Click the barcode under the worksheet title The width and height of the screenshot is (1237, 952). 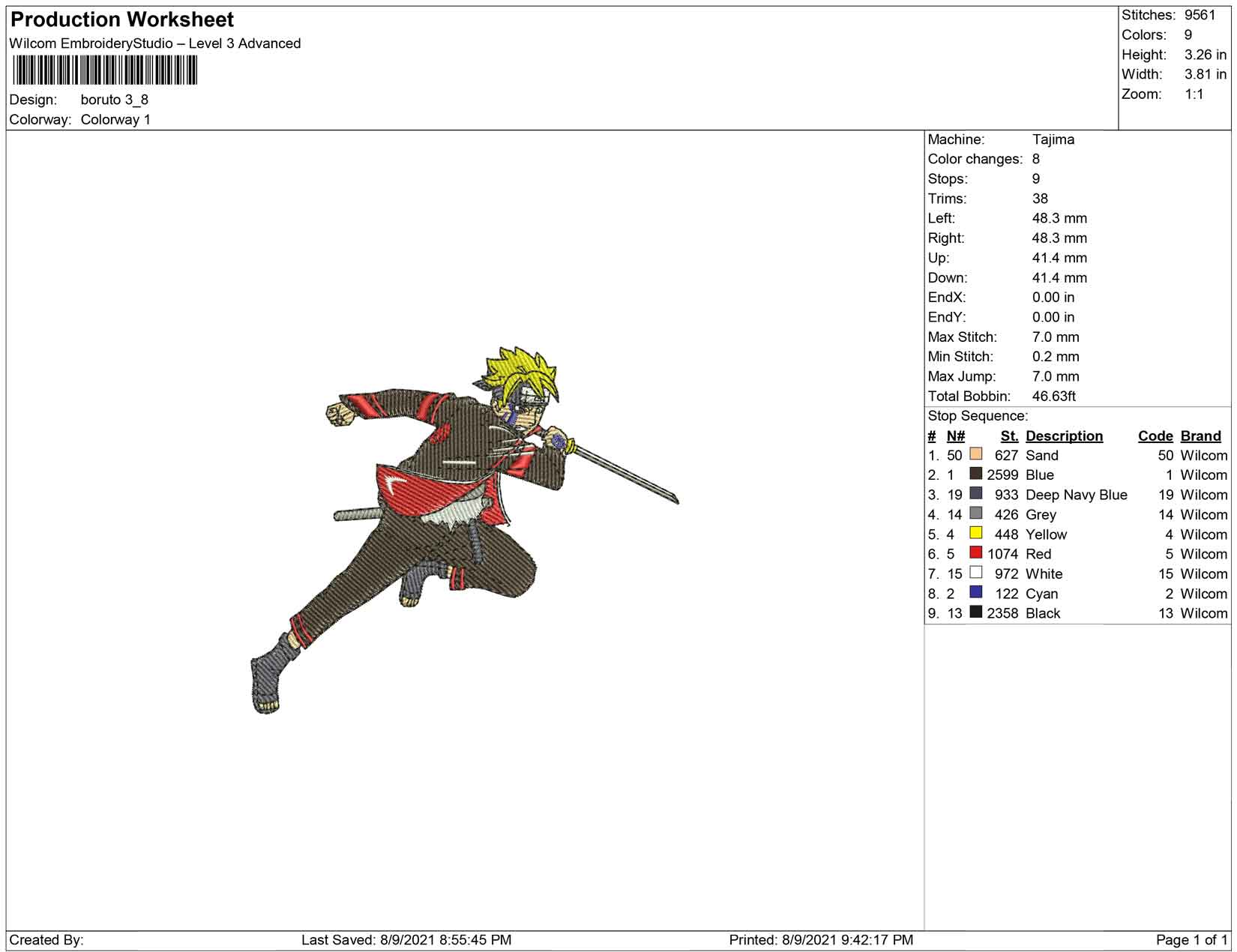105,70
